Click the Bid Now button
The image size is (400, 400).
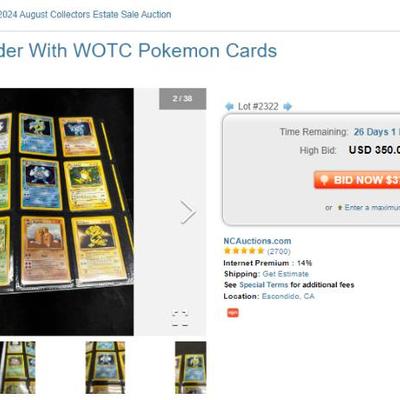point(357,180)
